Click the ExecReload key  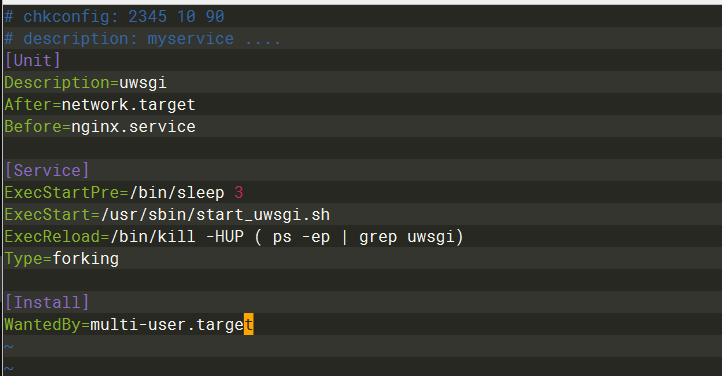52,237
